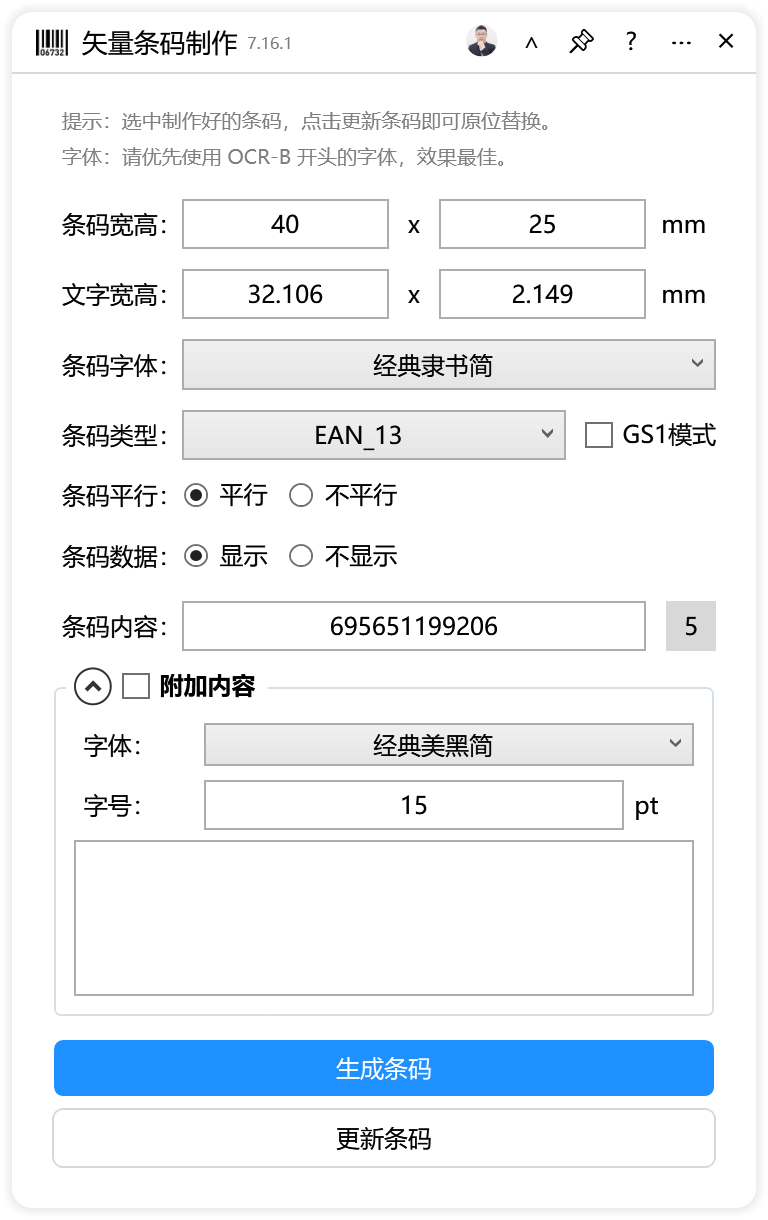
Task: Collapse the panel with the caret icon
Action: pyautogui.click(x=531, y=42)
